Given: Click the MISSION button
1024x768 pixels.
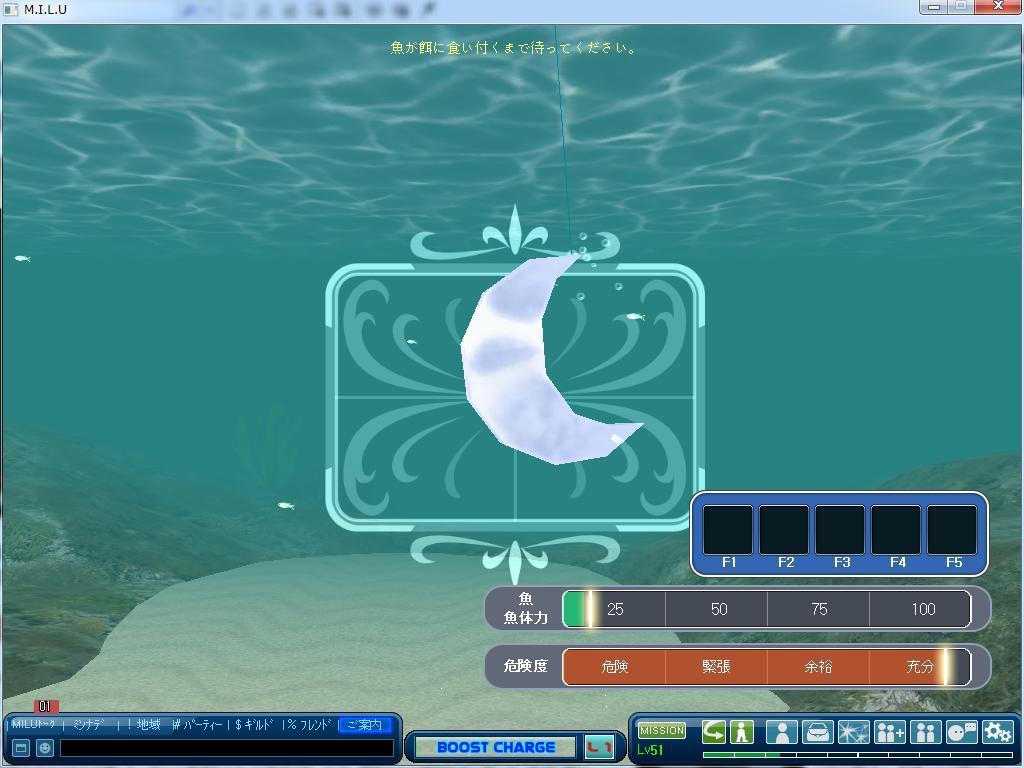Looking at the screenshot, I should coord(661,731).
